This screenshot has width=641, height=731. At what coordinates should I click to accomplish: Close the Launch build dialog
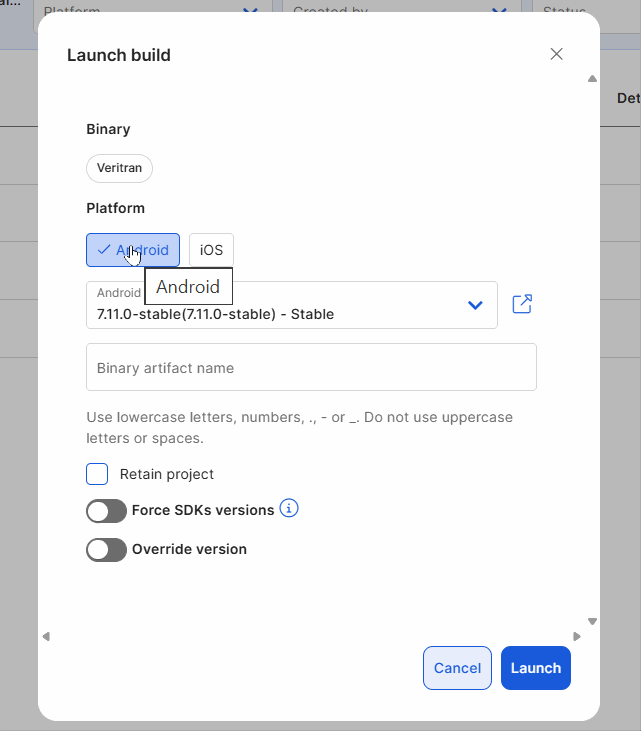tap(557, 54)
